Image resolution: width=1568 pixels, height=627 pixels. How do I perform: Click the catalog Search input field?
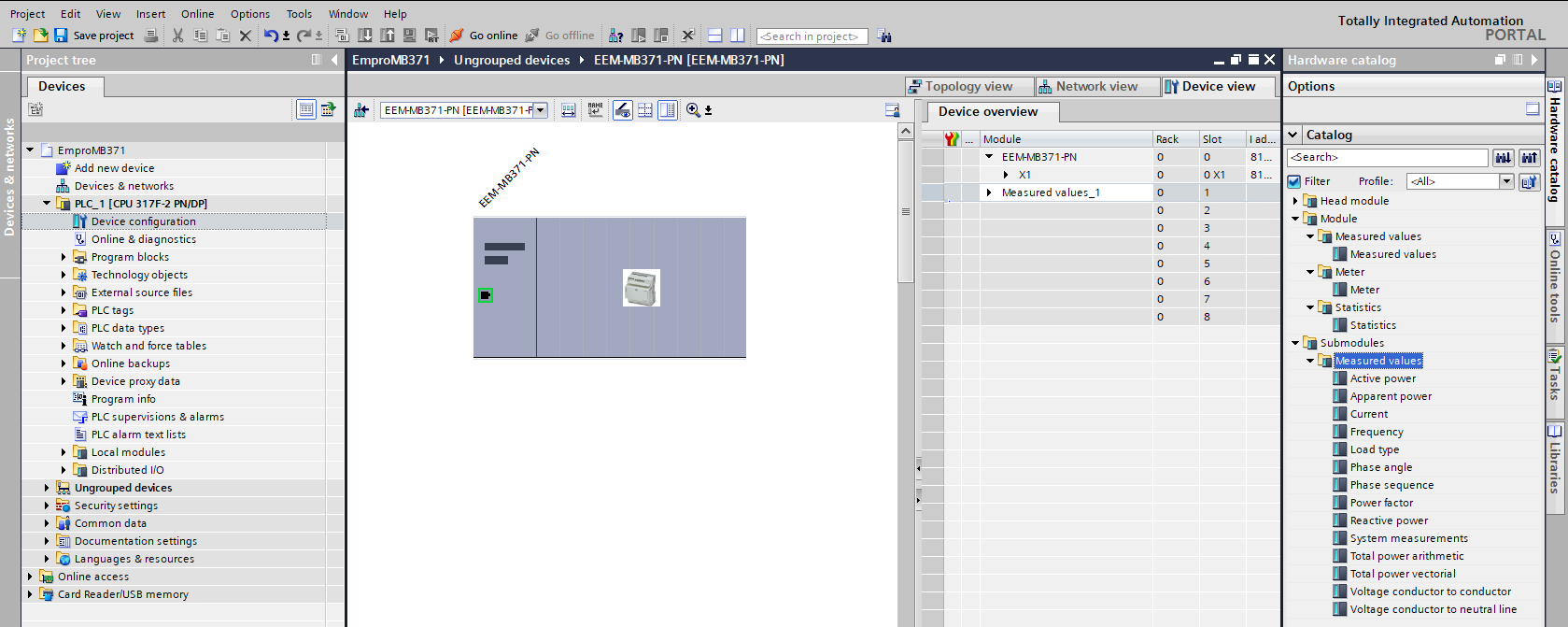(x=1387, y=157)
